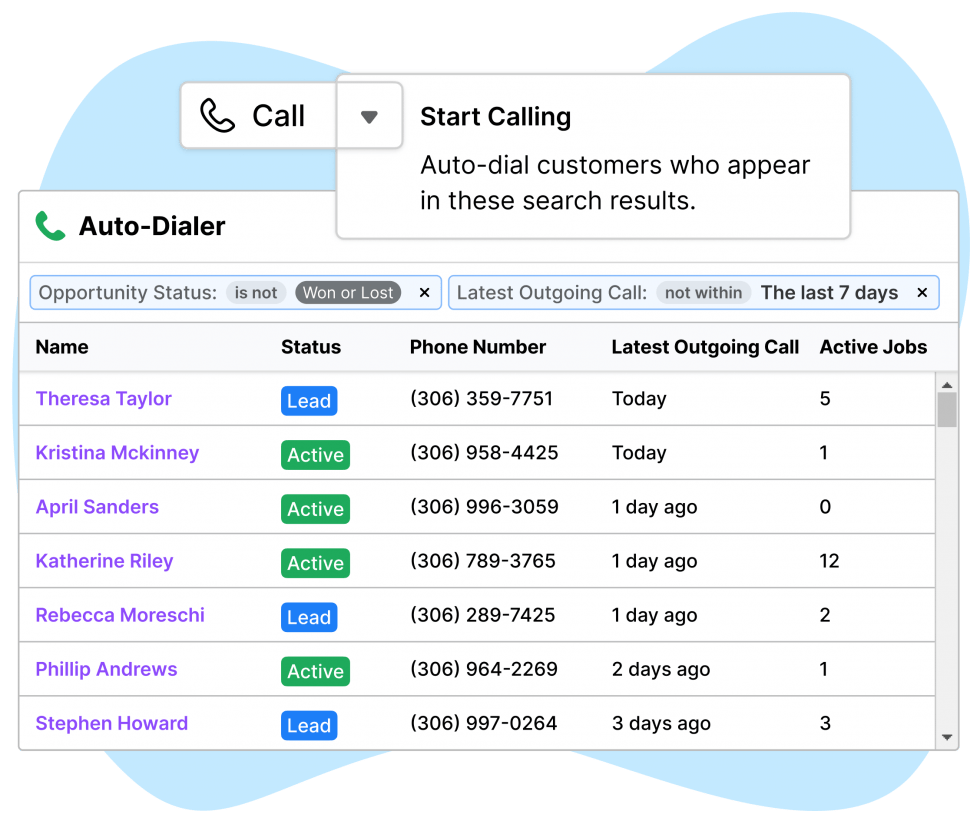Click the green Auto-Dialer phone icon
Screen dimensions: 980x834
[x=47, y=225]
